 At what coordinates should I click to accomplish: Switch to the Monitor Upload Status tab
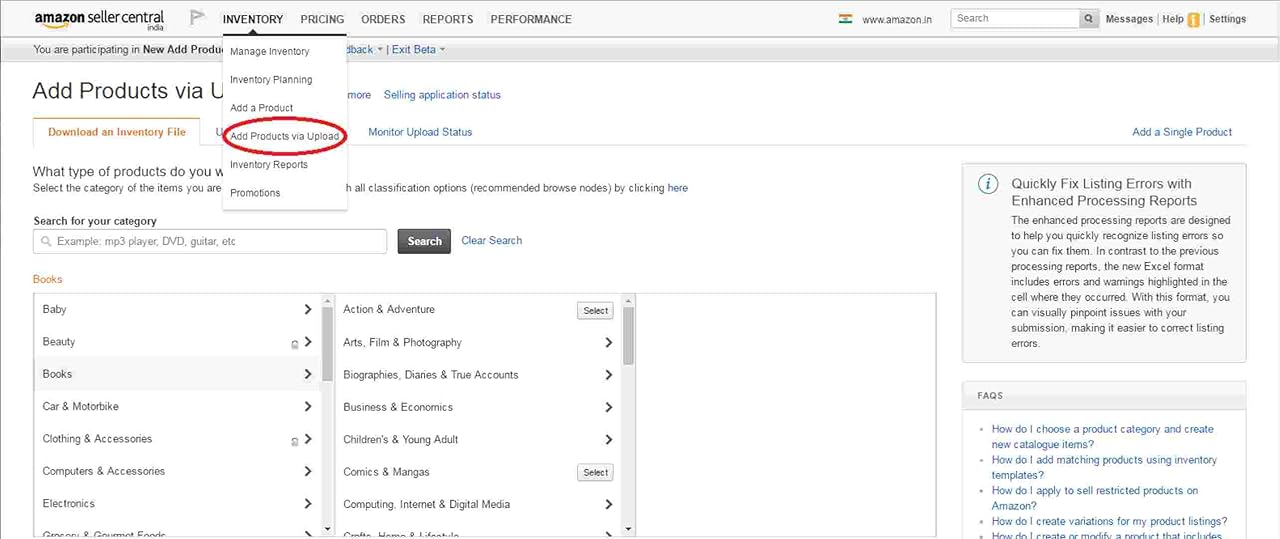point(420,132)
